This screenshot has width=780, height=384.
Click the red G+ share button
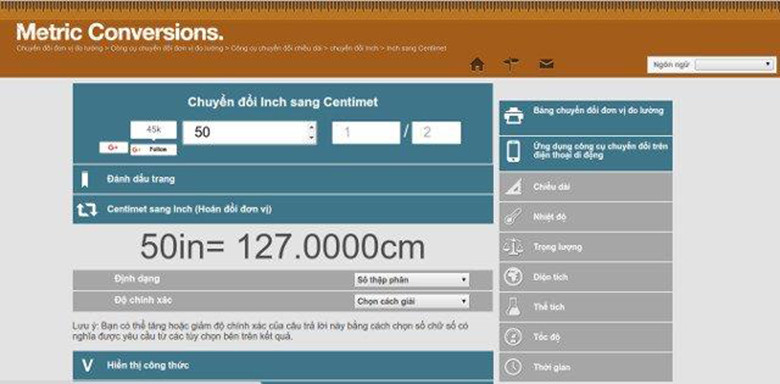point(113,148)
